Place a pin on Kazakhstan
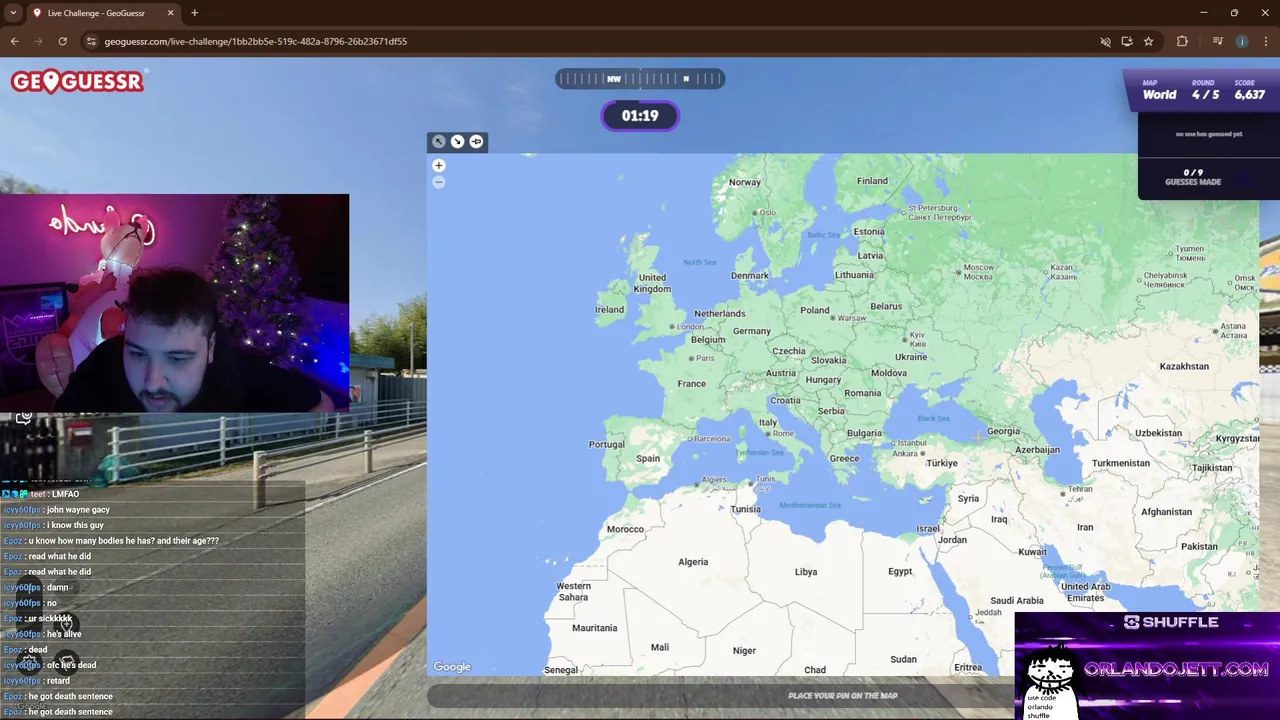Viewport: 1280px width, 720px height. (1184, 366)
